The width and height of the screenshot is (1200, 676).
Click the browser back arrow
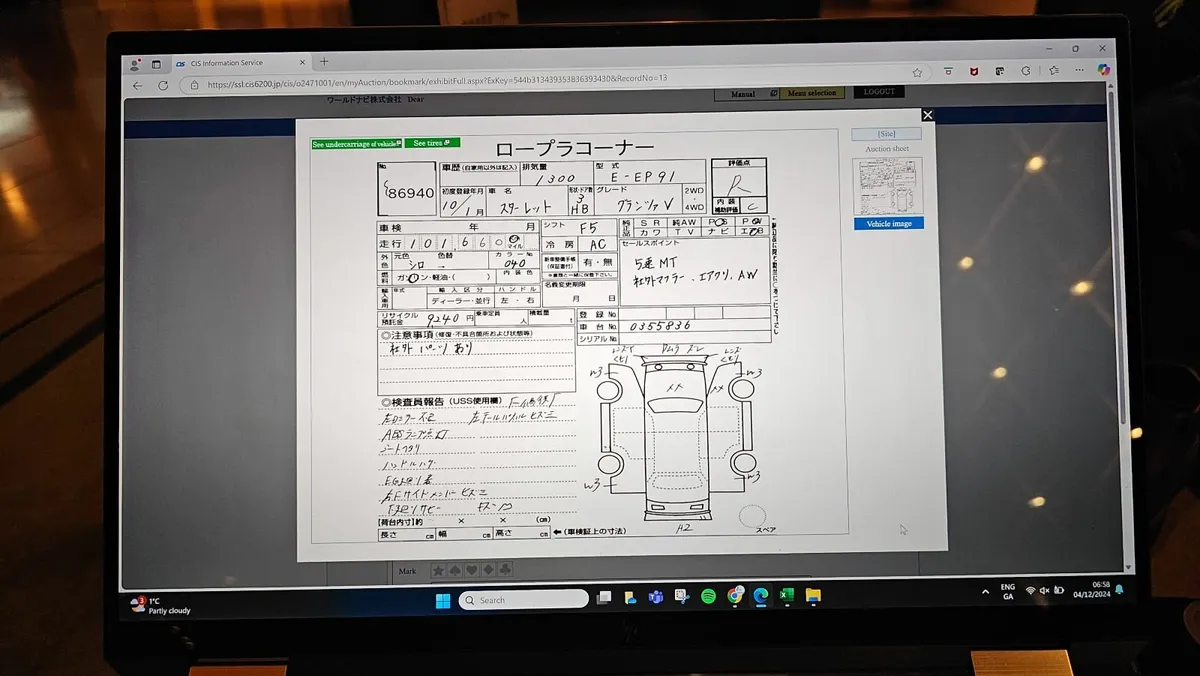coord(138,86)
